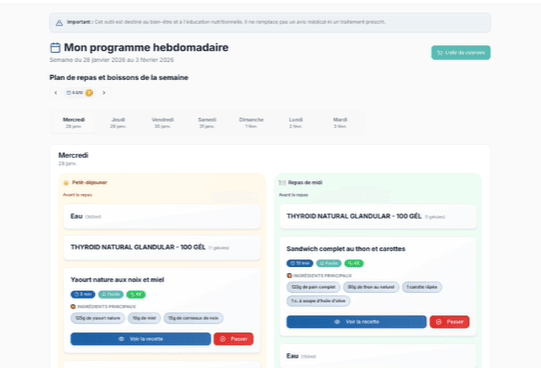Click the Yaourt nature aux noix et miel title
Screen dimensions: 541x368
coord(117,280)
